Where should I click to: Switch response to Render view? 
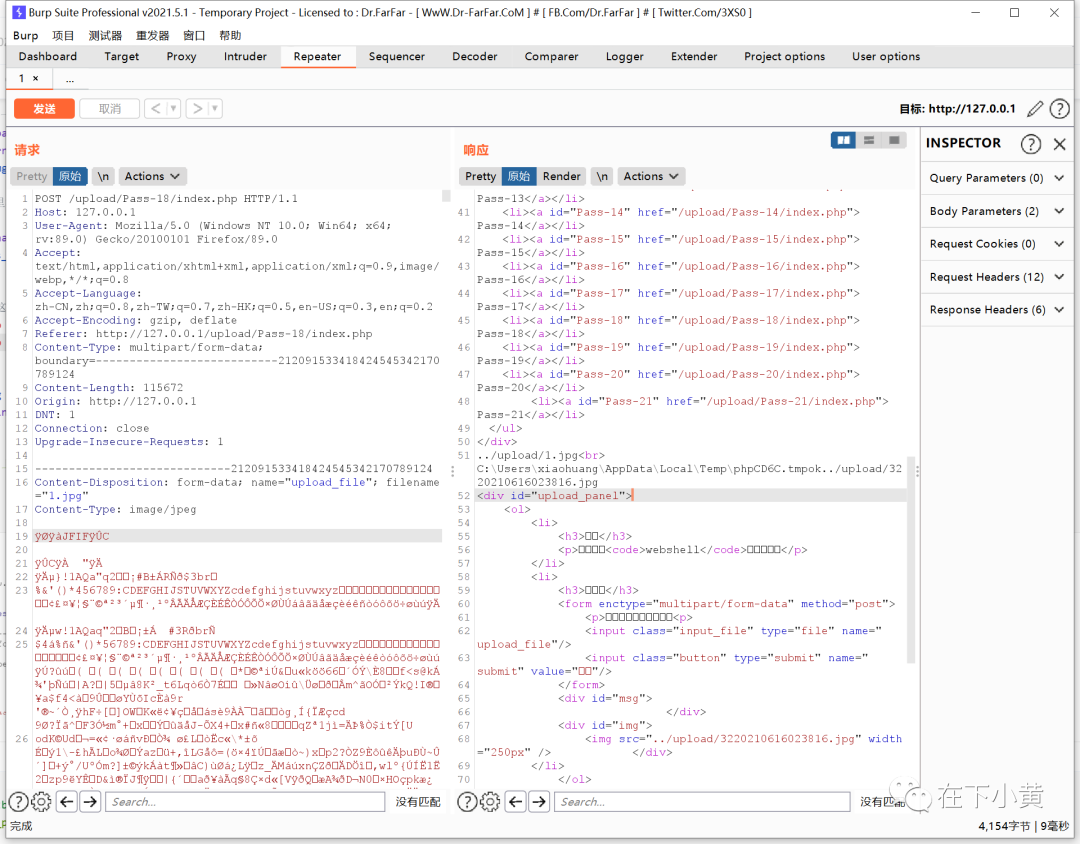(561, 176)
